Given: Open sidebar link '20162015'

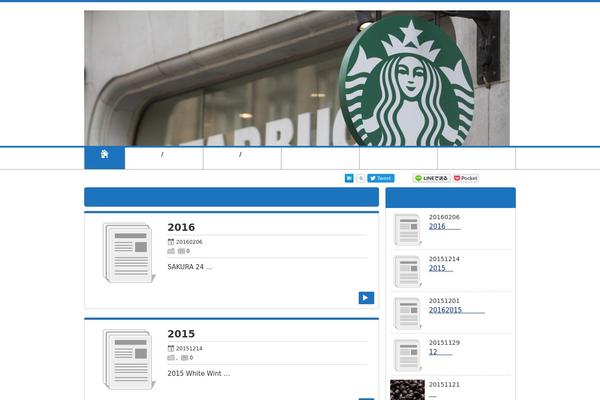Looking at the screenshot, I should click(x=457, y=310).
